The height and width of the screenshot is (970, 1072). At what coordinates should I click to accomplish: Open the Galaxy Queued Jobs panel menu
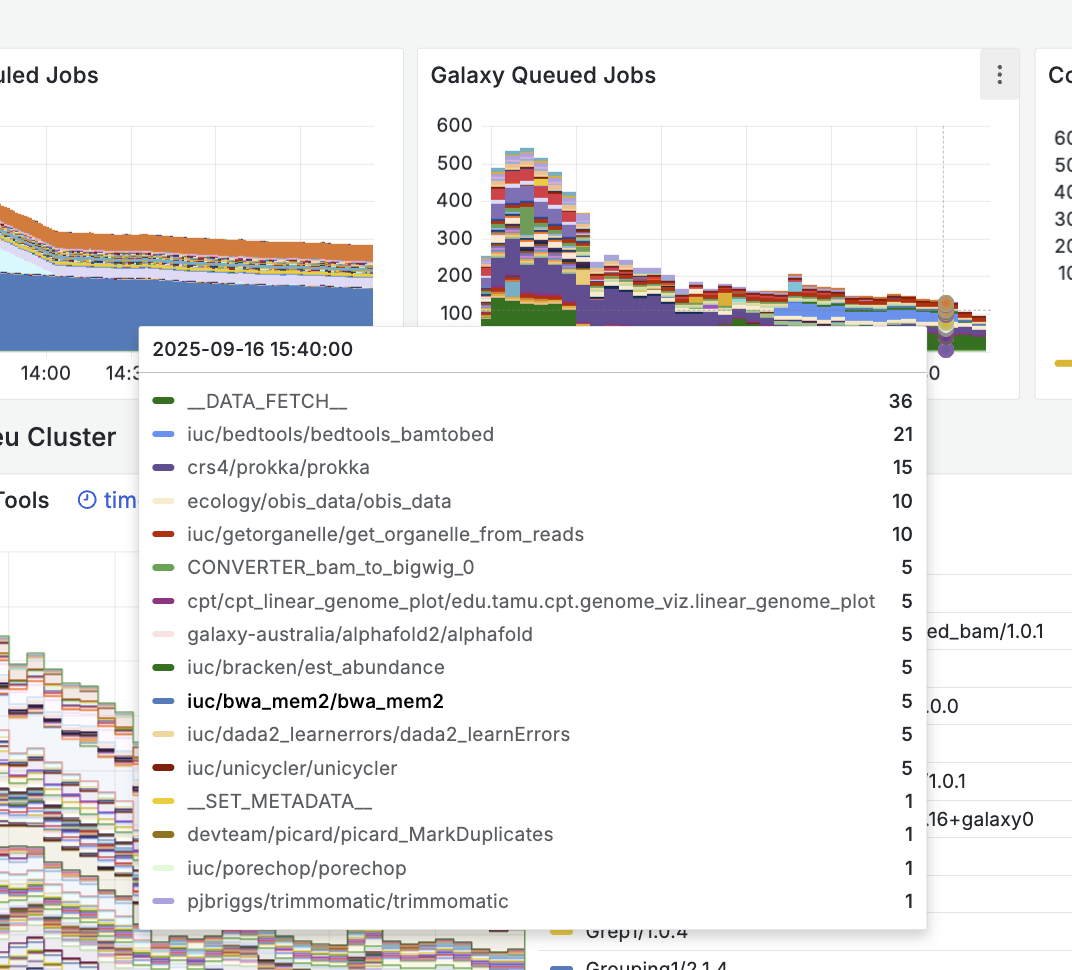click(x=999, y=75)
